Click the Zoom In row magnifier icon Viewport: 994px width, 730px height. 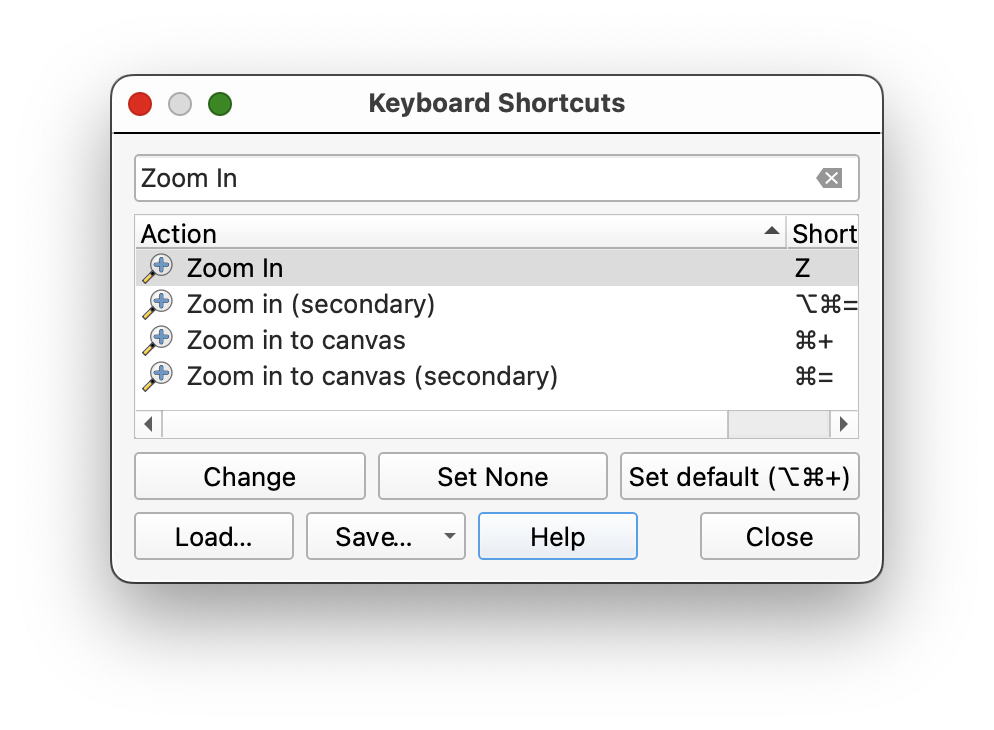coord(157,268)
